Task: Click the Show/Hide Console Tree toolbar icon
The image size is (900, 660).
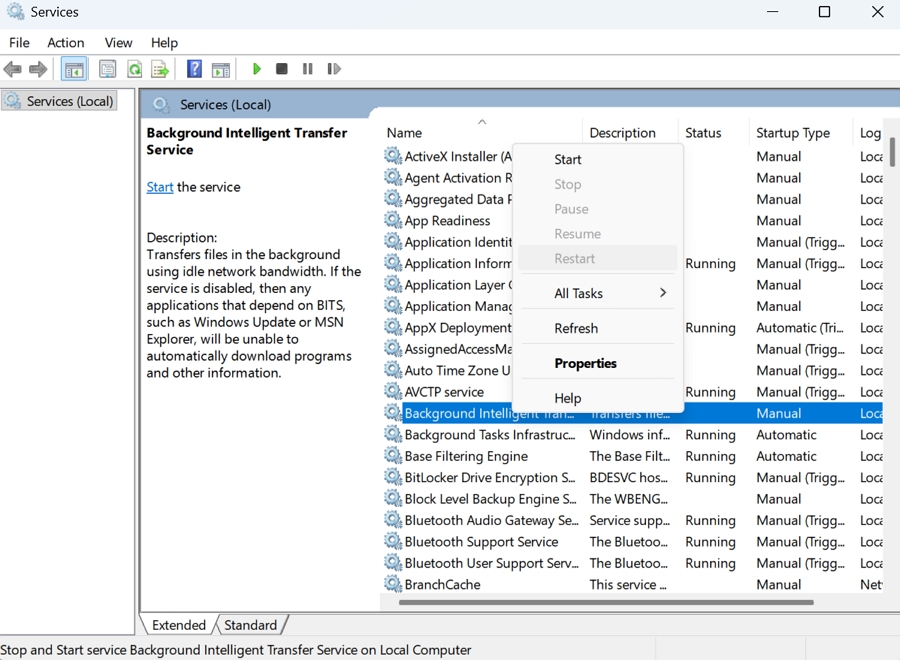Action: click(74, 69)
